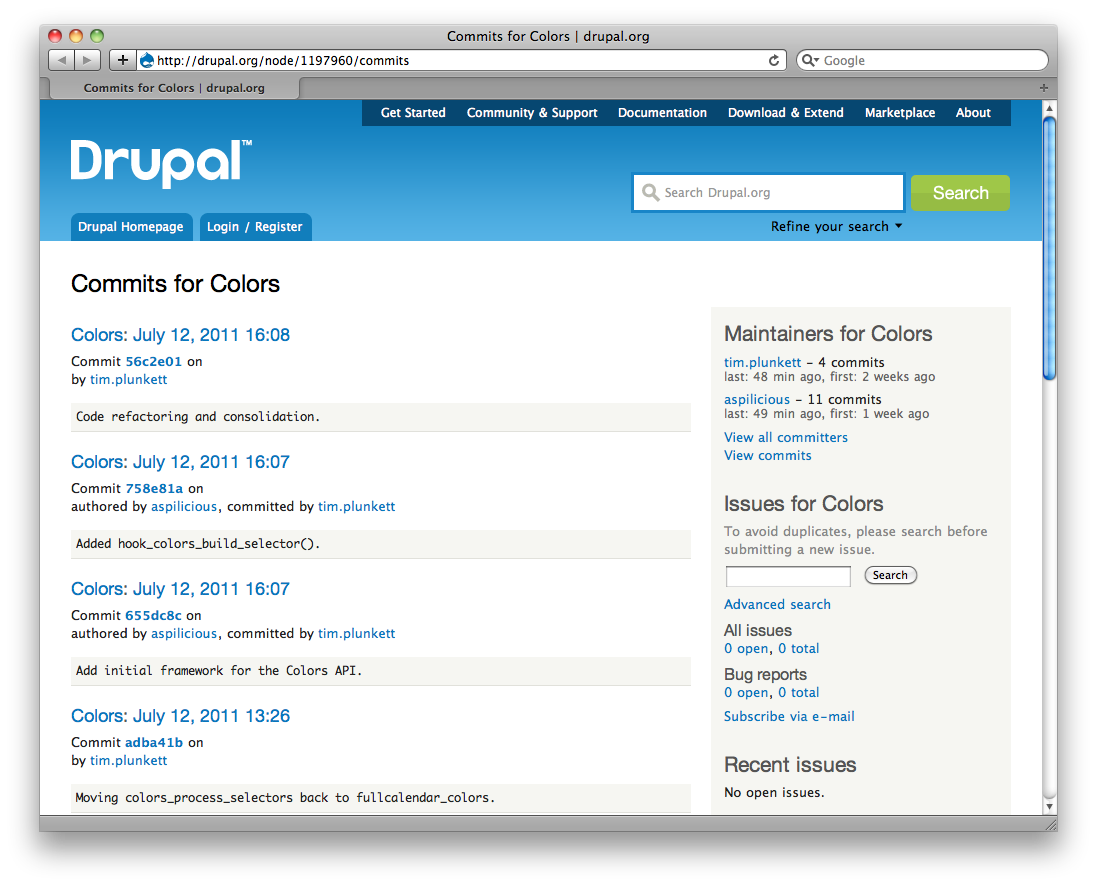The width and height of the screenshot is (1097, 886).
Task: Focus the Google search field
Action: point(922,60)
